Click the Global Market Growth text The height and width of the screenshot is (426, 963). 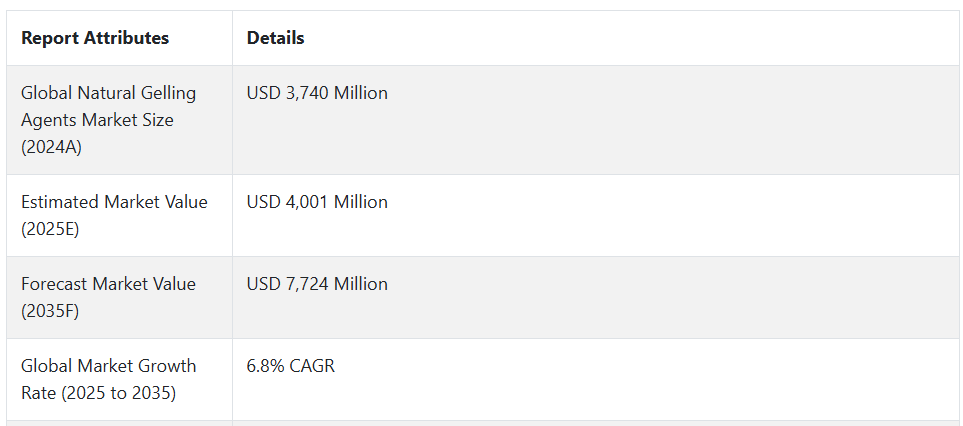click(109, 366)
